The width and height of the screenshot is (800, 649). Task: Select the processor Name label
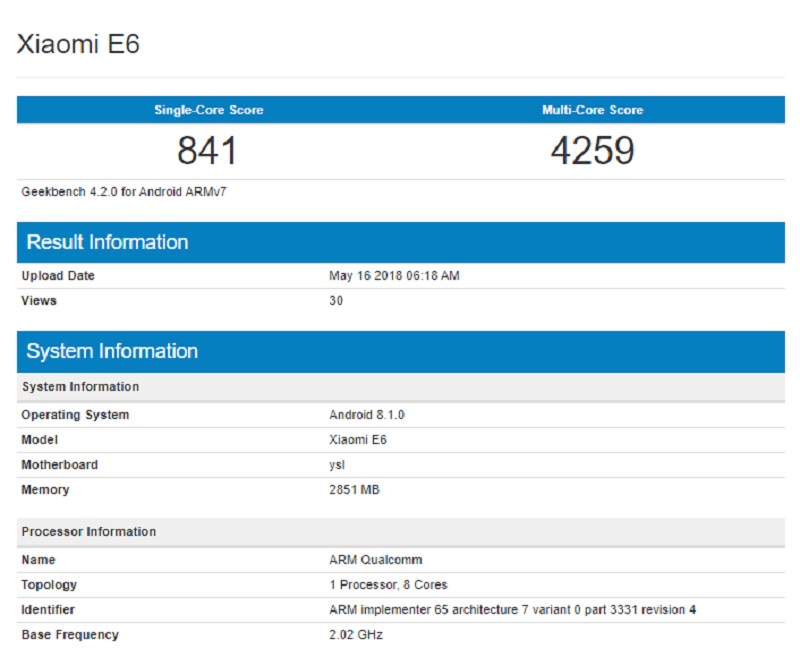pyautogui.click(x=38, y=560)
